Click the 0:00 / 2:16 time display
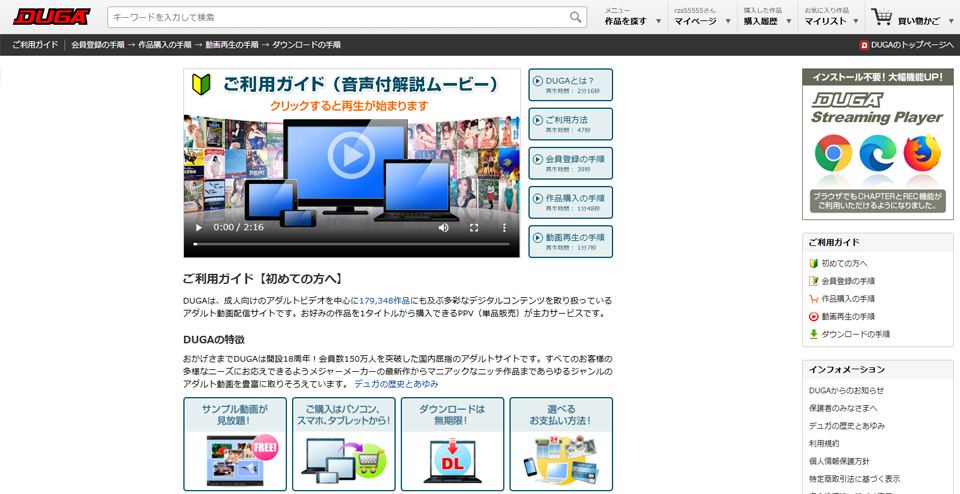 [x=239, y=228]
